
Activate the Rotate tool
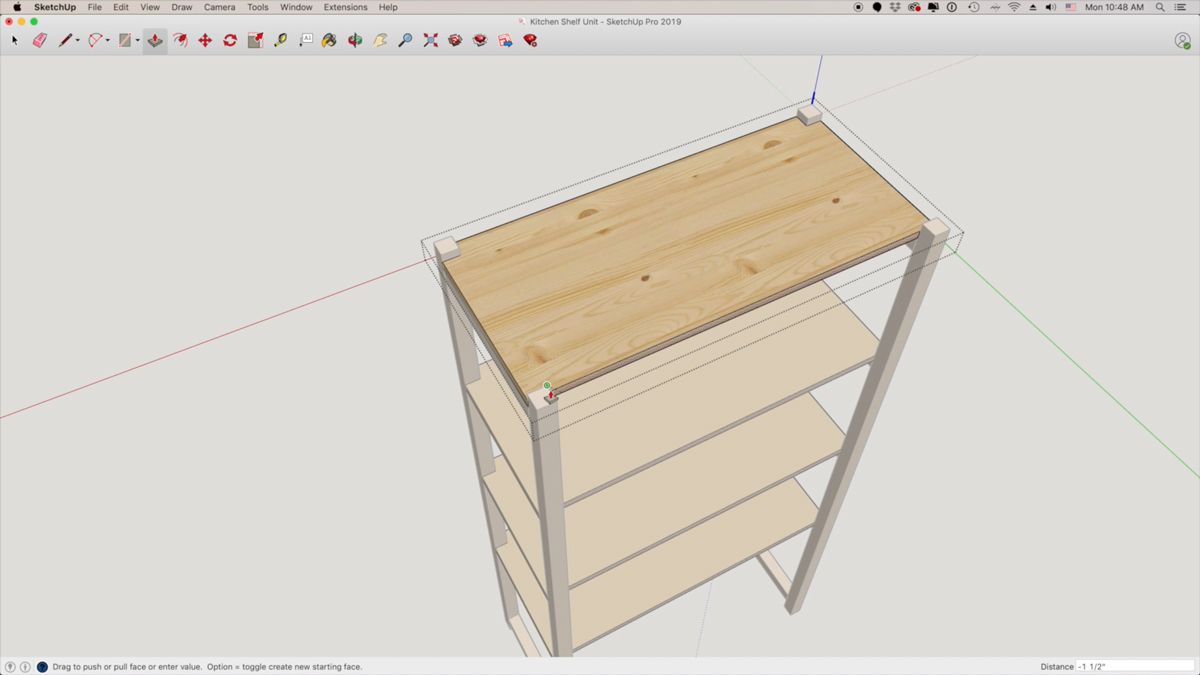tap(228, 40)
